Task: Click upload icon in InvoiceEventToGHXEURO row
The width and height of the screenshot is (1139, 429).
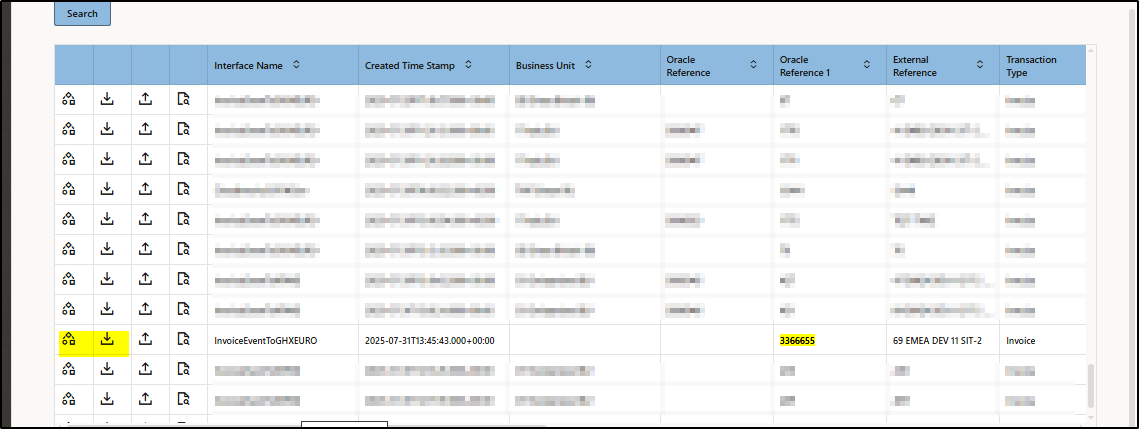Action: 145,339
